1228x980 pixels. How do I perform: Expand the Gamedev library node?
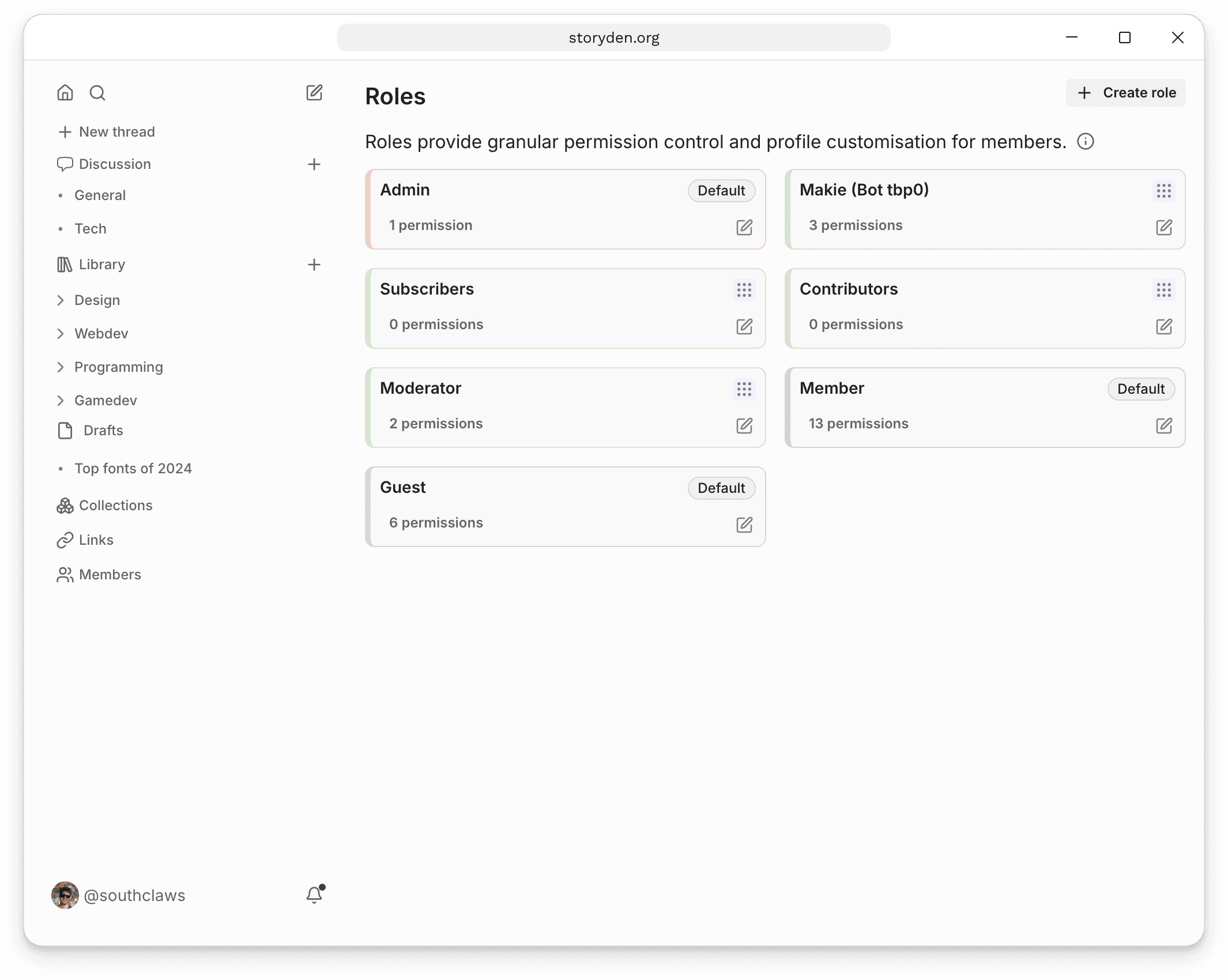[x=61, y=401]
